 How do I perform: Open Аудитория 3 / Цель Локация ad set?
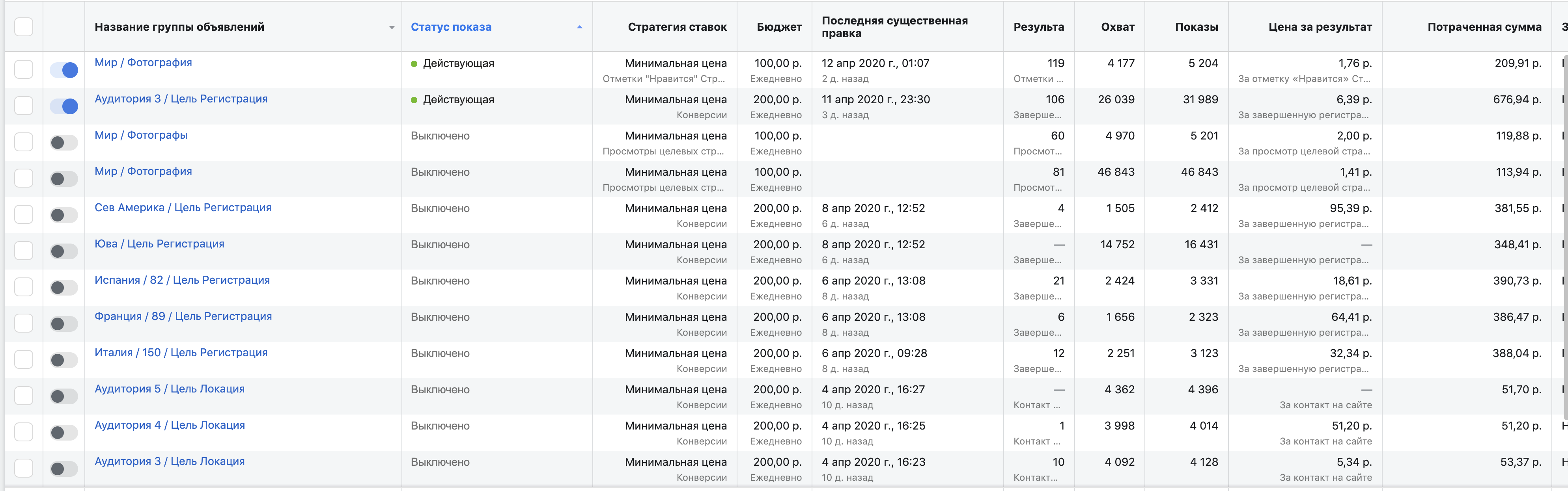pyautogui.click(x=169, y=461)
